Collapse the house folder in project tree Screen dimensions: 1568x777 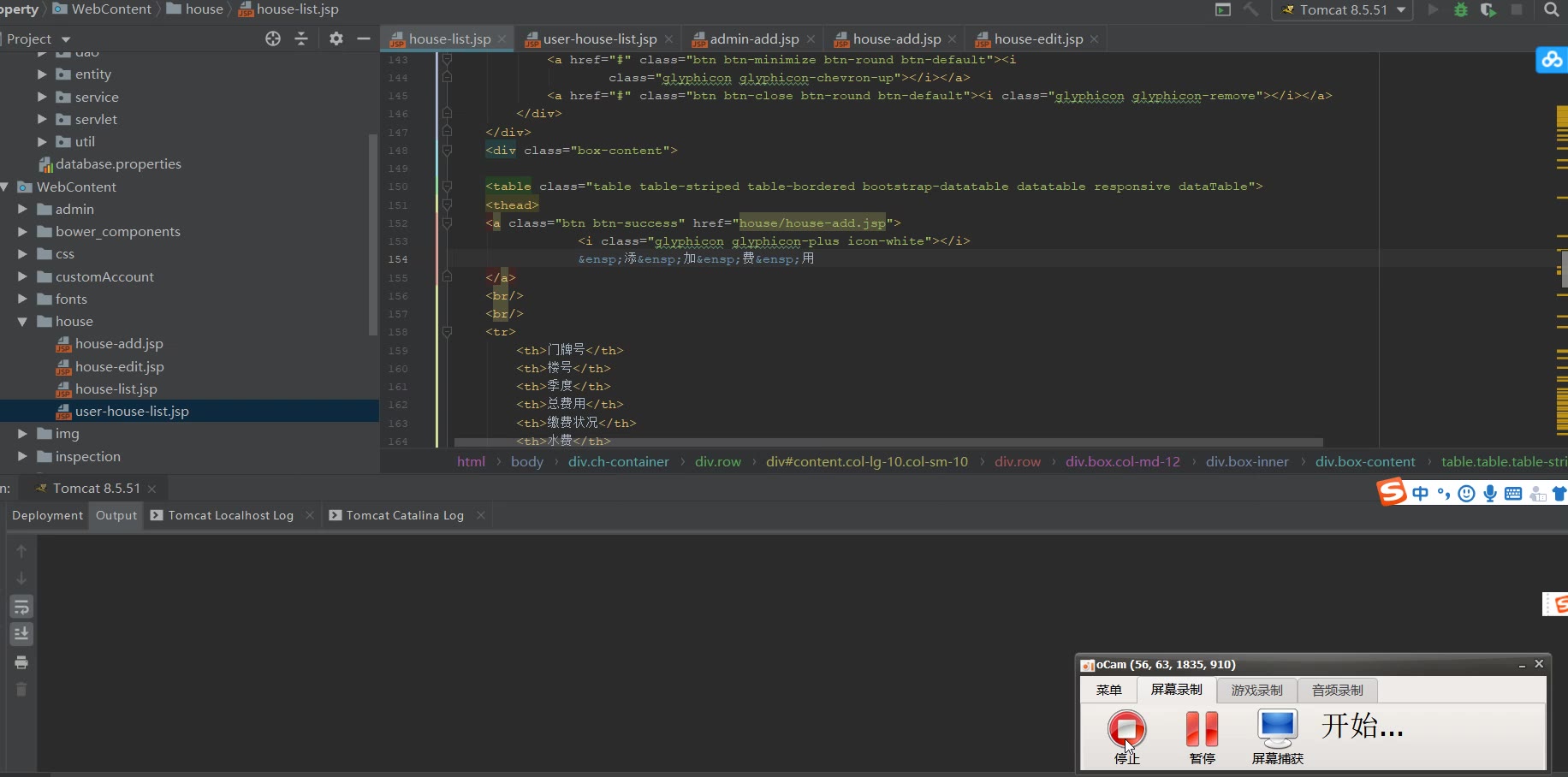[22, 322]
